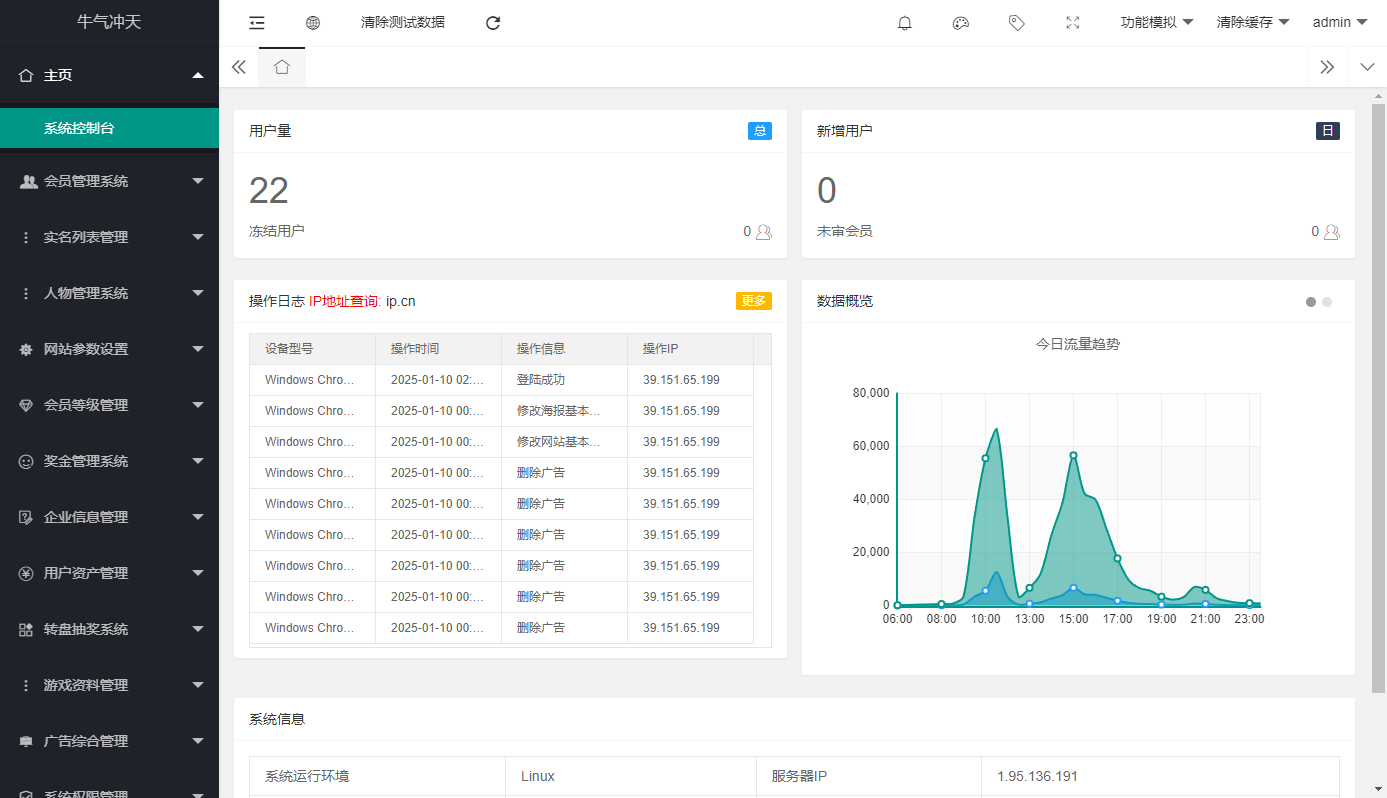Expand the 会员管理系统 arrow
1387x798 pixels.
pos(198,181)
